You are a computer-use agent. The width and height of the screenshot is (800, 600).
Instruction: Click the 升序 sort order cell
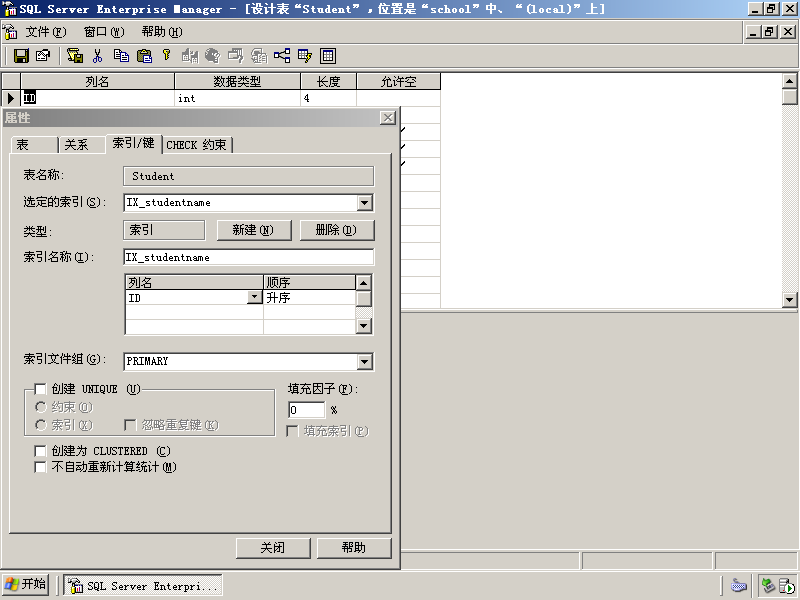click(x=310, y=297)
